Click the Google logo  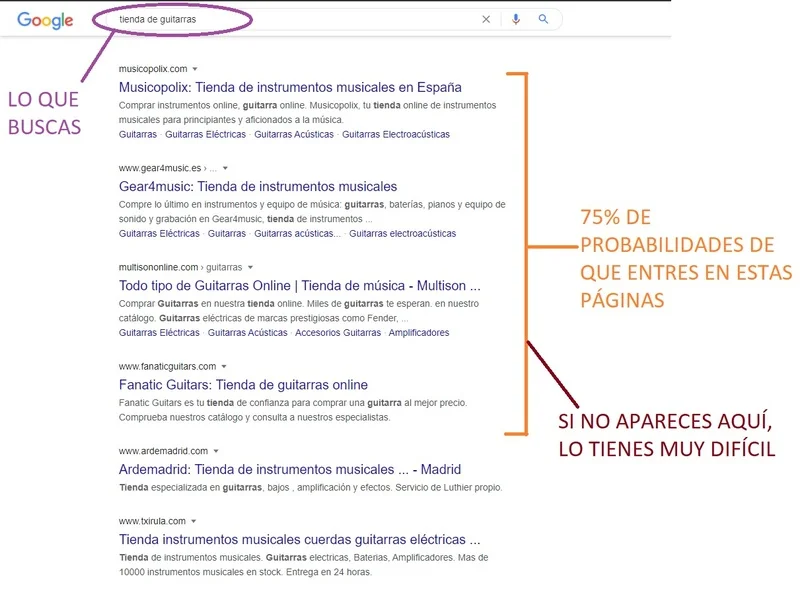tap(45, 20)
